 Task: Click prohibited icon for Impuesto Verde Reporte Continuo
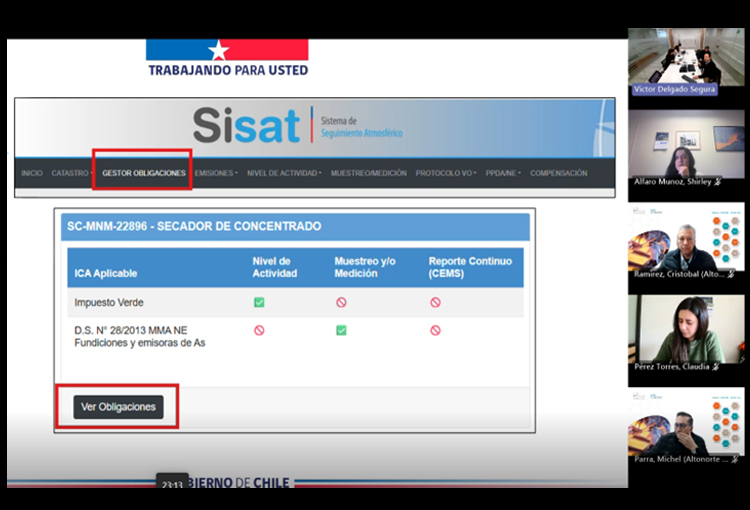pos(435,302)
